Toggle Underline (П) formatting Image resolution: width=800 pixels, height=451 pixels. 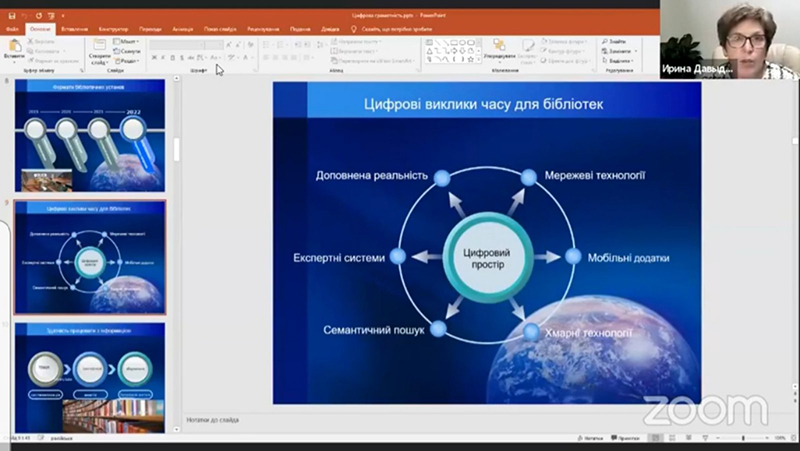(172, 58)
